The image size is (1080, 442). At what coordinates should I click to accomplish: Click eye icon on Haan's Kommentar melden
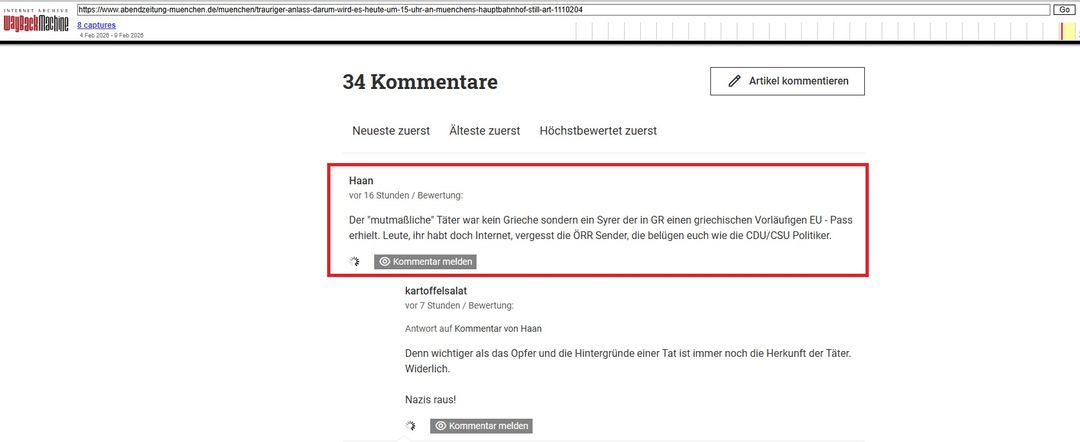385,262
